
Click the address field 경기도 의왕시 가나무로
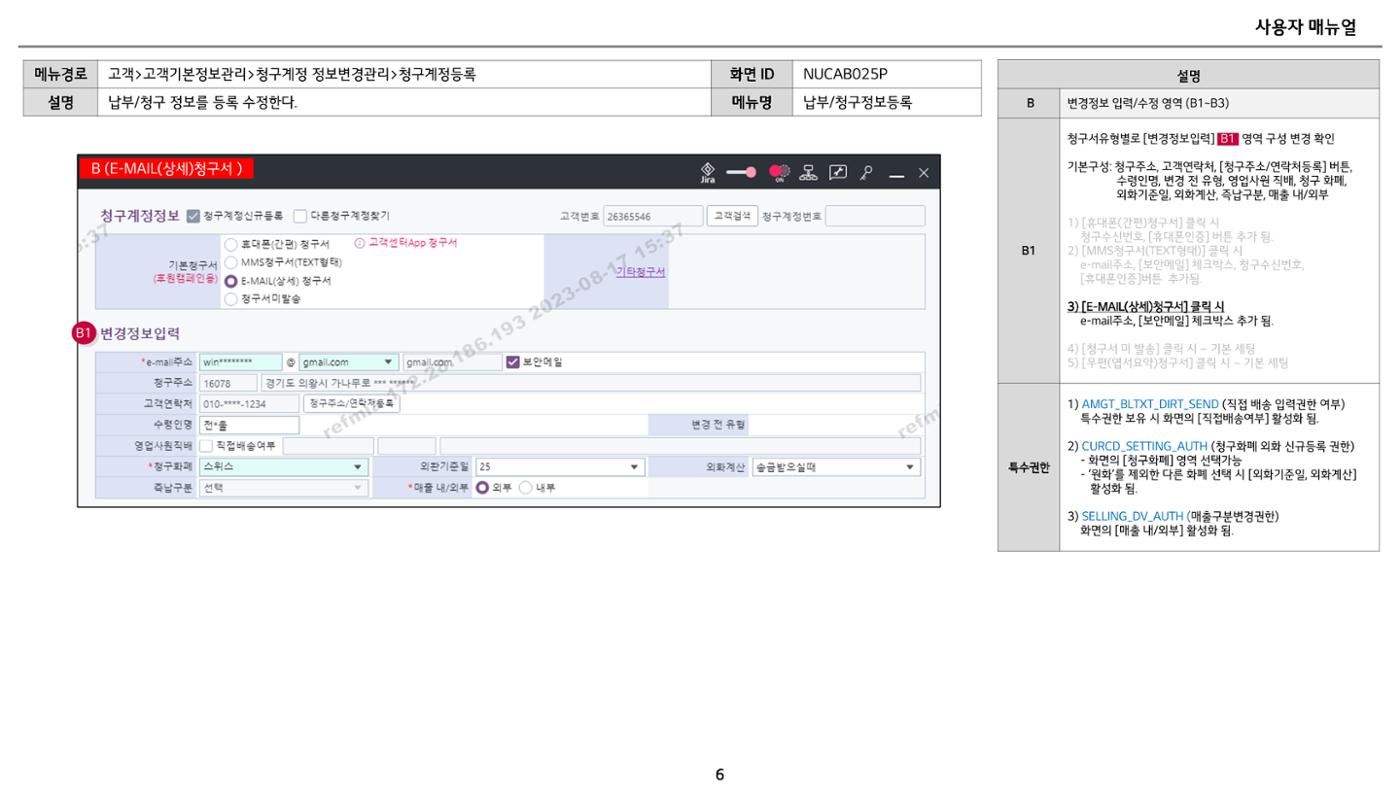(x=590, y=383)
